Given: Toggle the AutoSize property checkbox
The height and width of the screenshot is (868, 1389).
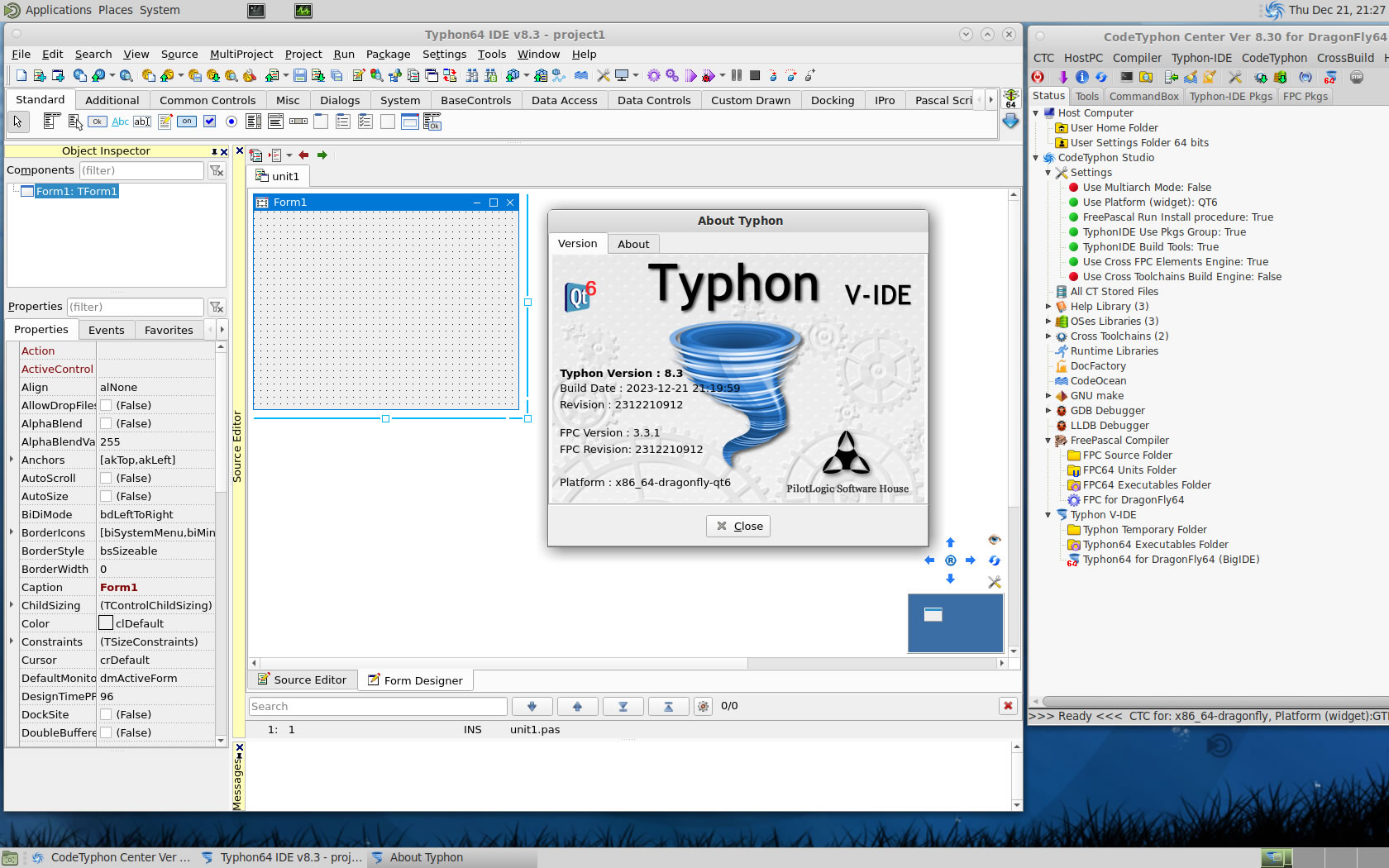Looking at the screenshot, I should [x=106, y=496].
